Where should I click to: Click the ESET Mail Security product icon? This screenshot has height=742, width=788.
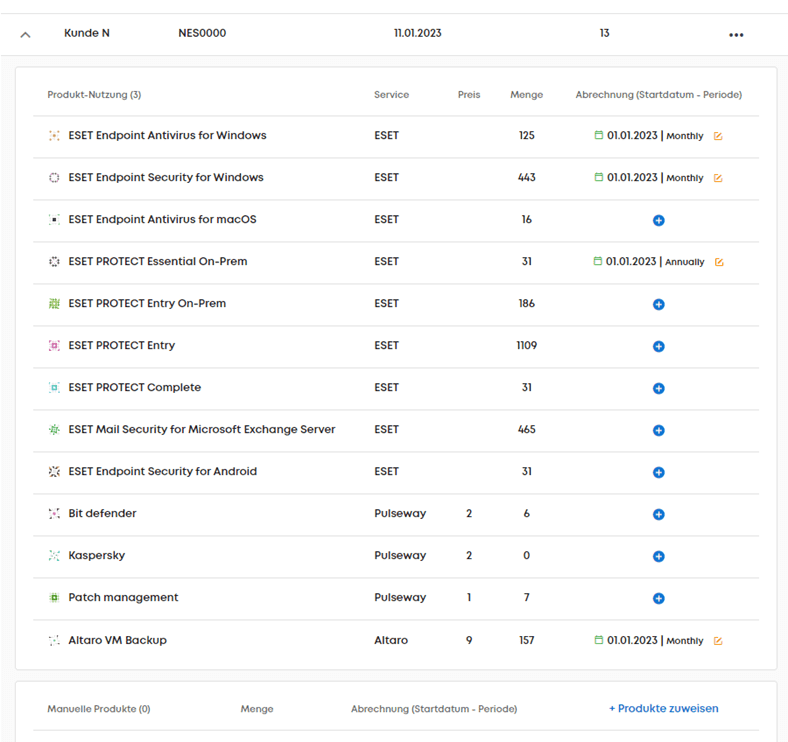tap(54, 429)
